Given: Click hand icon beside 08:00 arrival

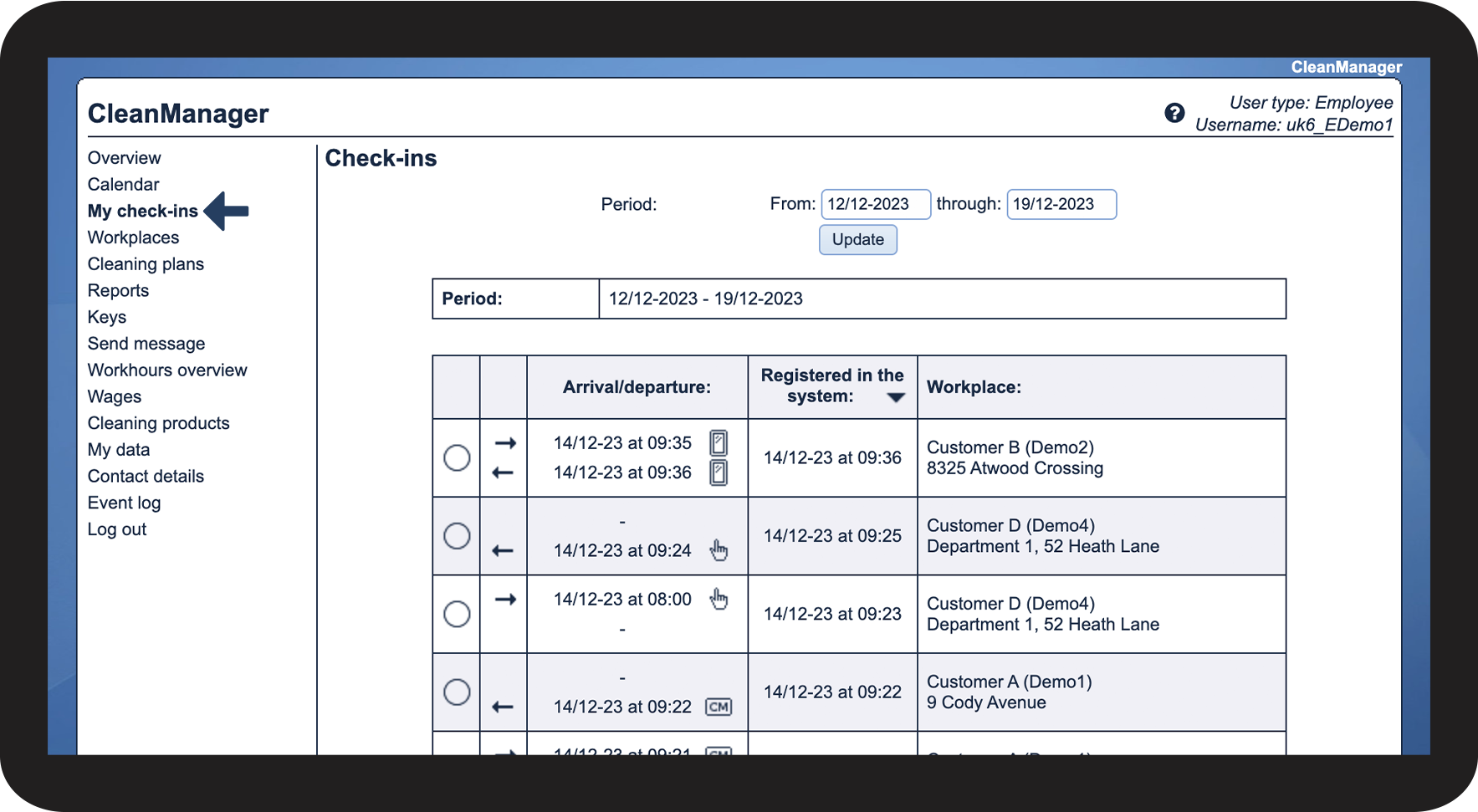Looking at the screenshot, I should tap(719, 599).
